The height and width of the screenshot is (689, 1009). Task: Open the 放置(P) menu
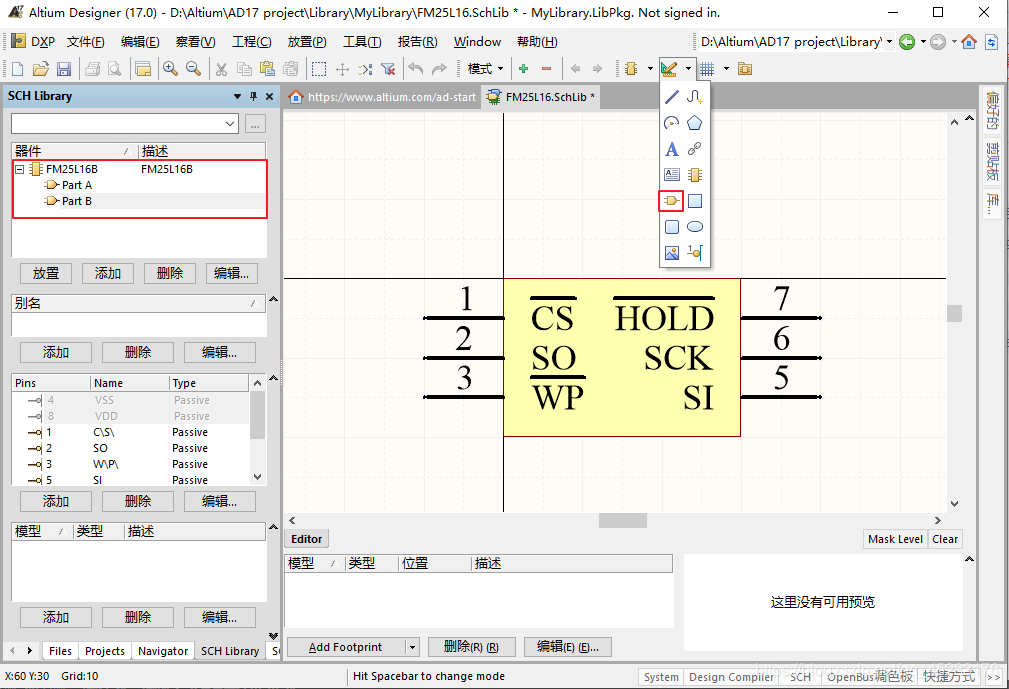point(306,42)
